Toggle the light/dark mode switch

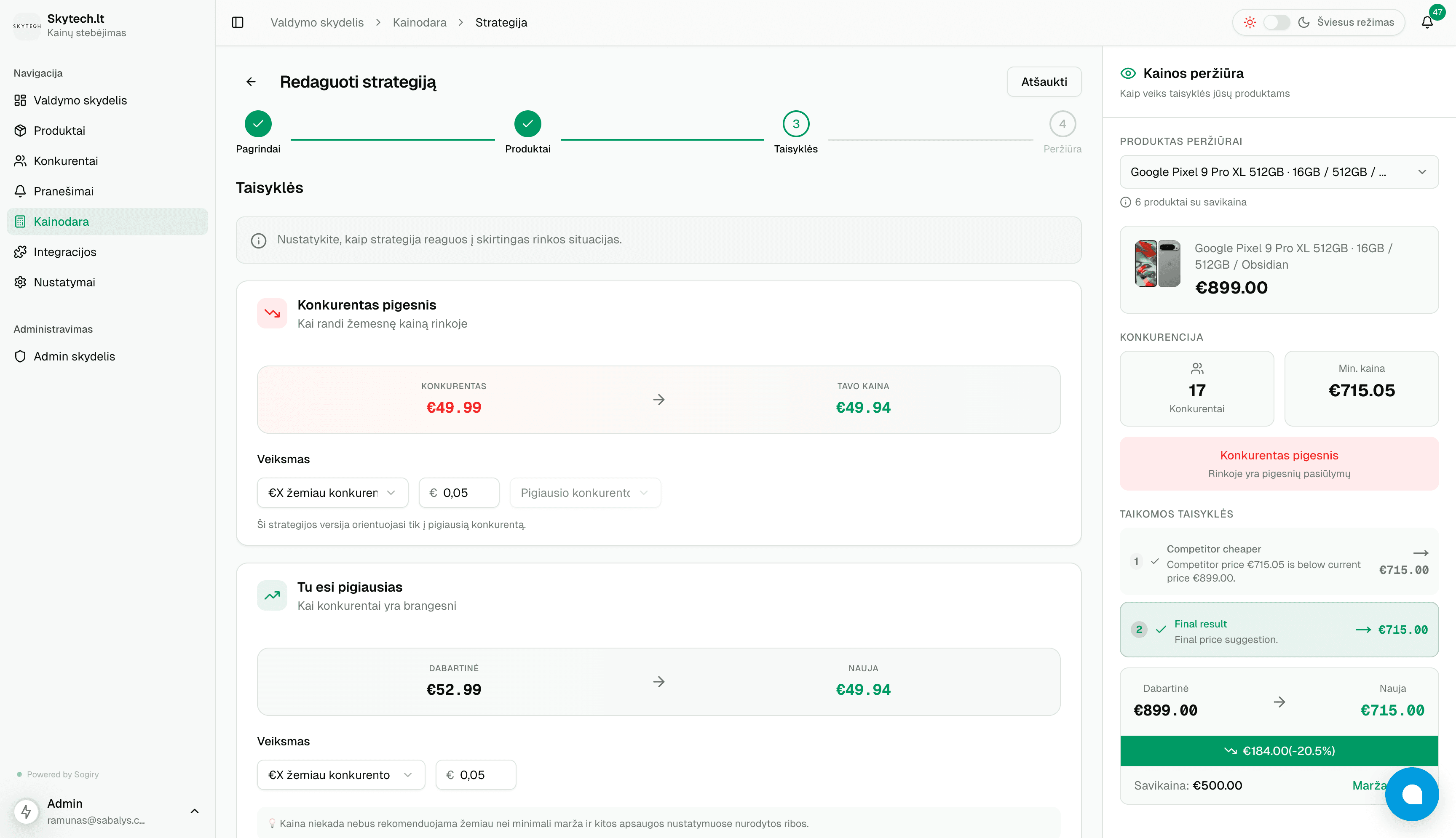(x=1277, y=22)
